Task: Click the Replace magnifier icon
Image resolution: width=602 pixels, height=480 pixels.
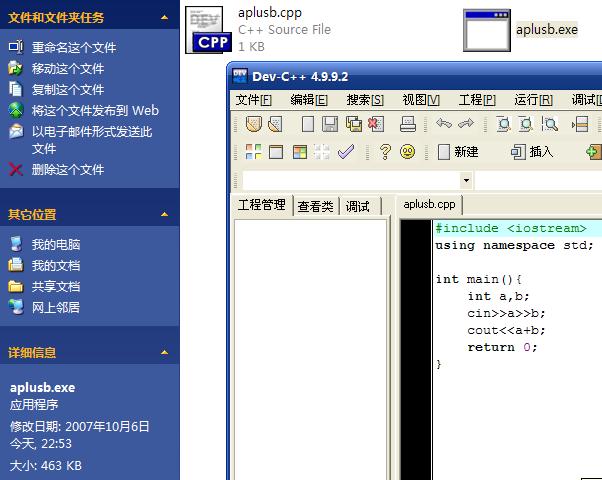Action: click(x=526, y=124)
